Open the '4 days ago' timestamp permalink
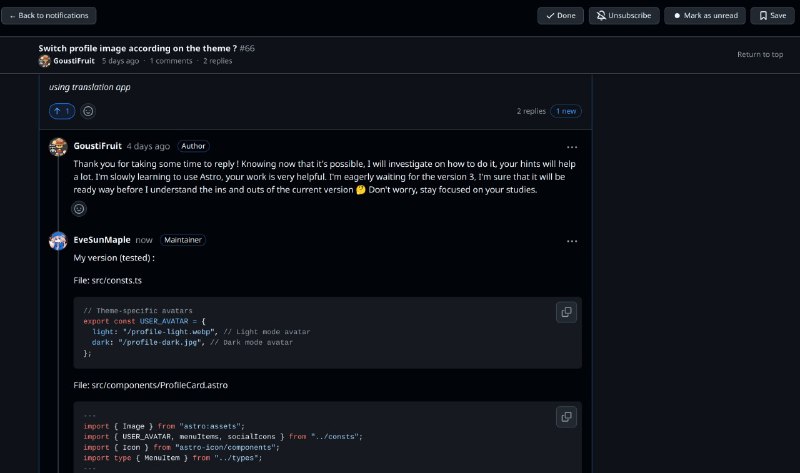This screenshot has height=473, width=800. (x=148, y=146)
